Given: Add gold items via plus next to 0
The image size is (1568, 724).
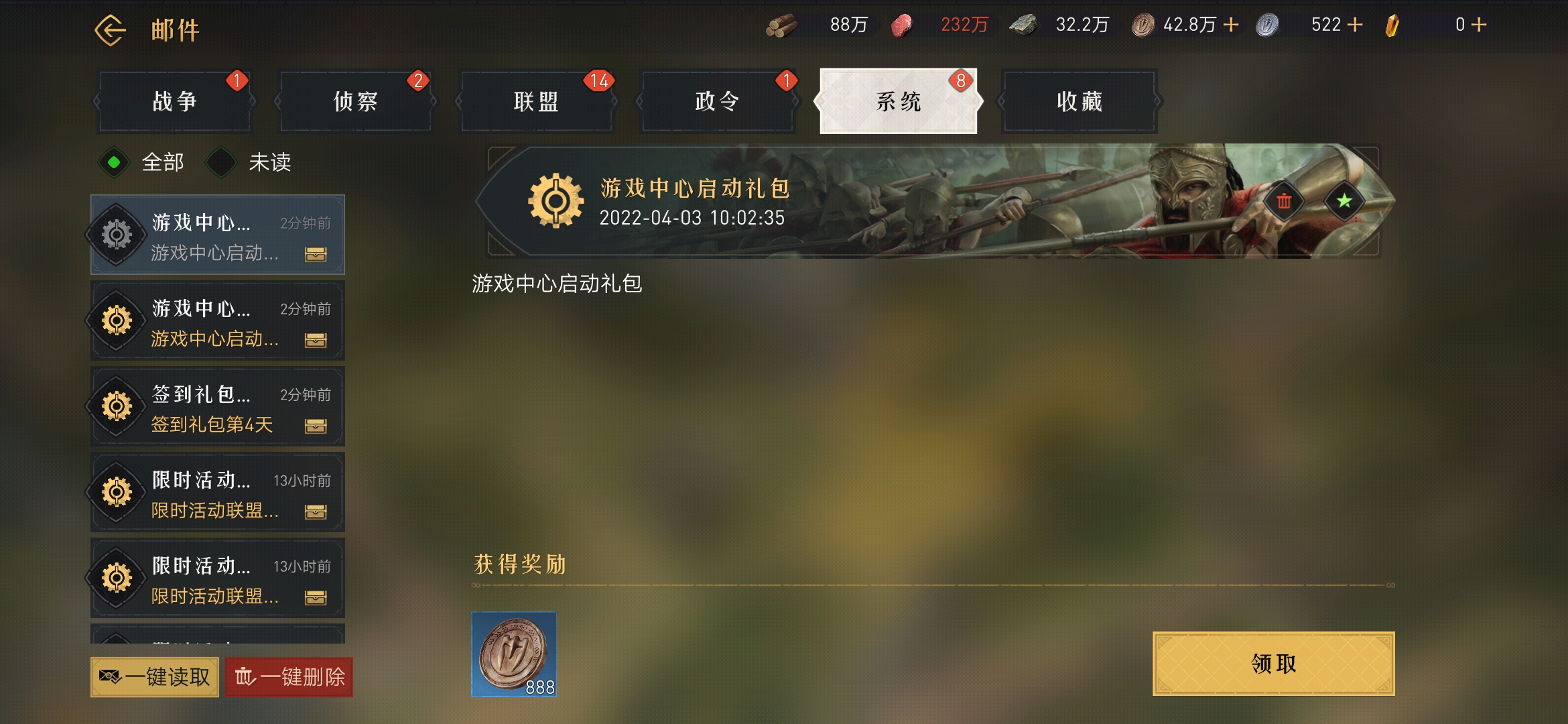Looking at the screenshot, I should [x=1479, y=25].
